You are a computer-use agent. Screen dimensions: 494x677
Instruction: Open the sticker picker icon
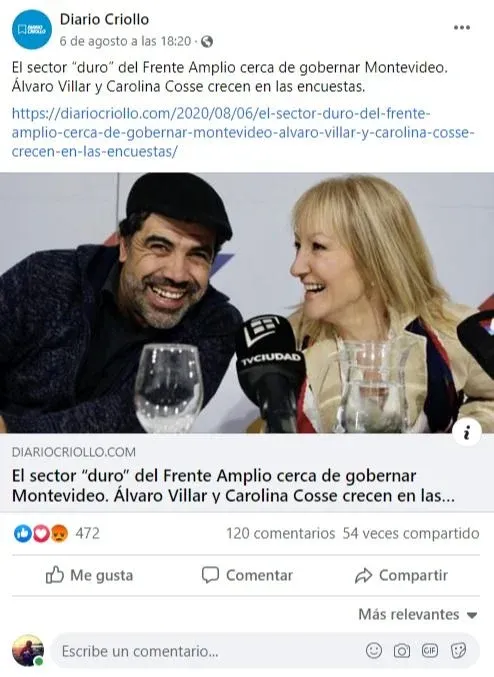[x=458, y=650]
